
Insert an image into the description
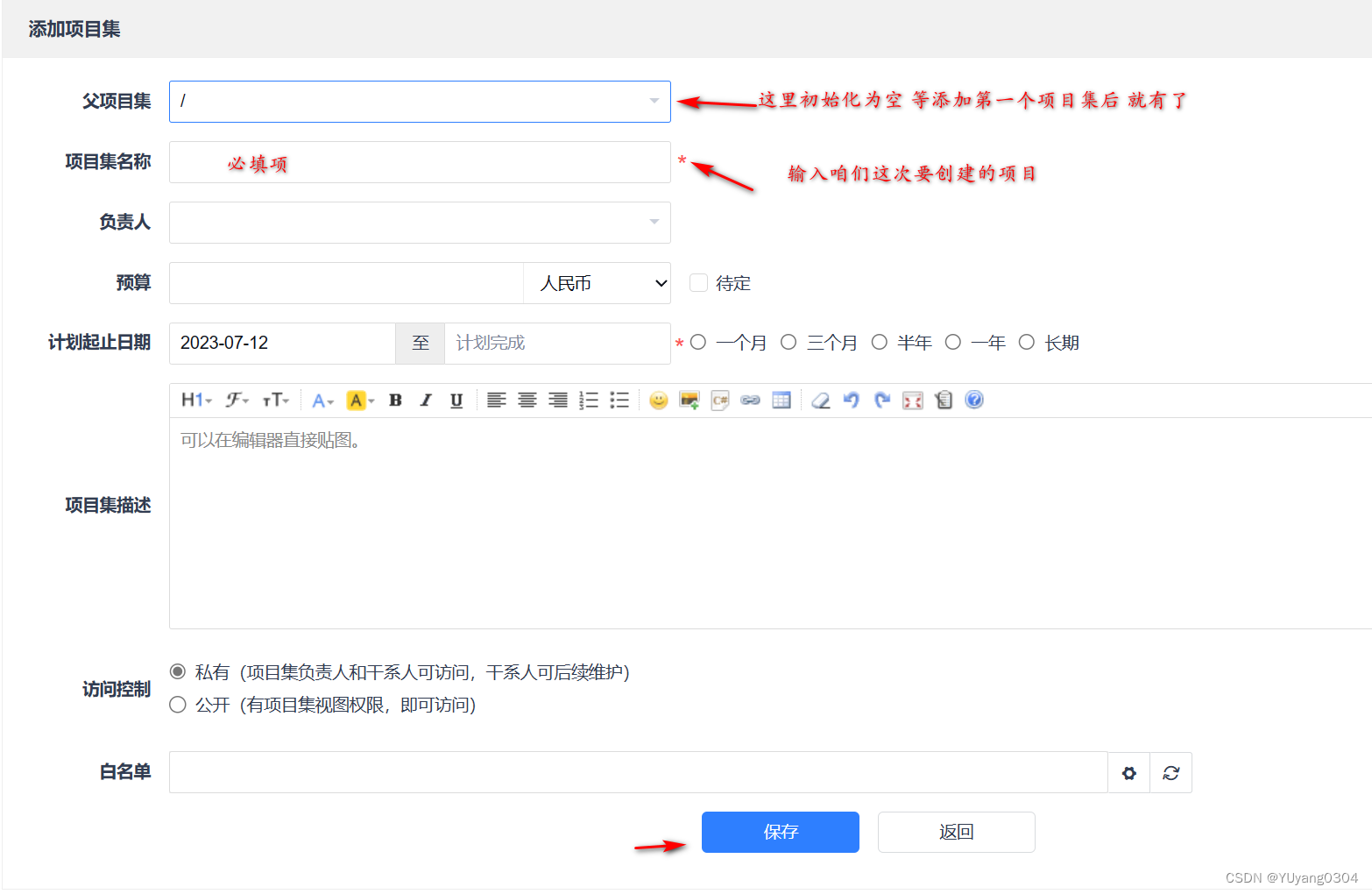click(690, 401)
